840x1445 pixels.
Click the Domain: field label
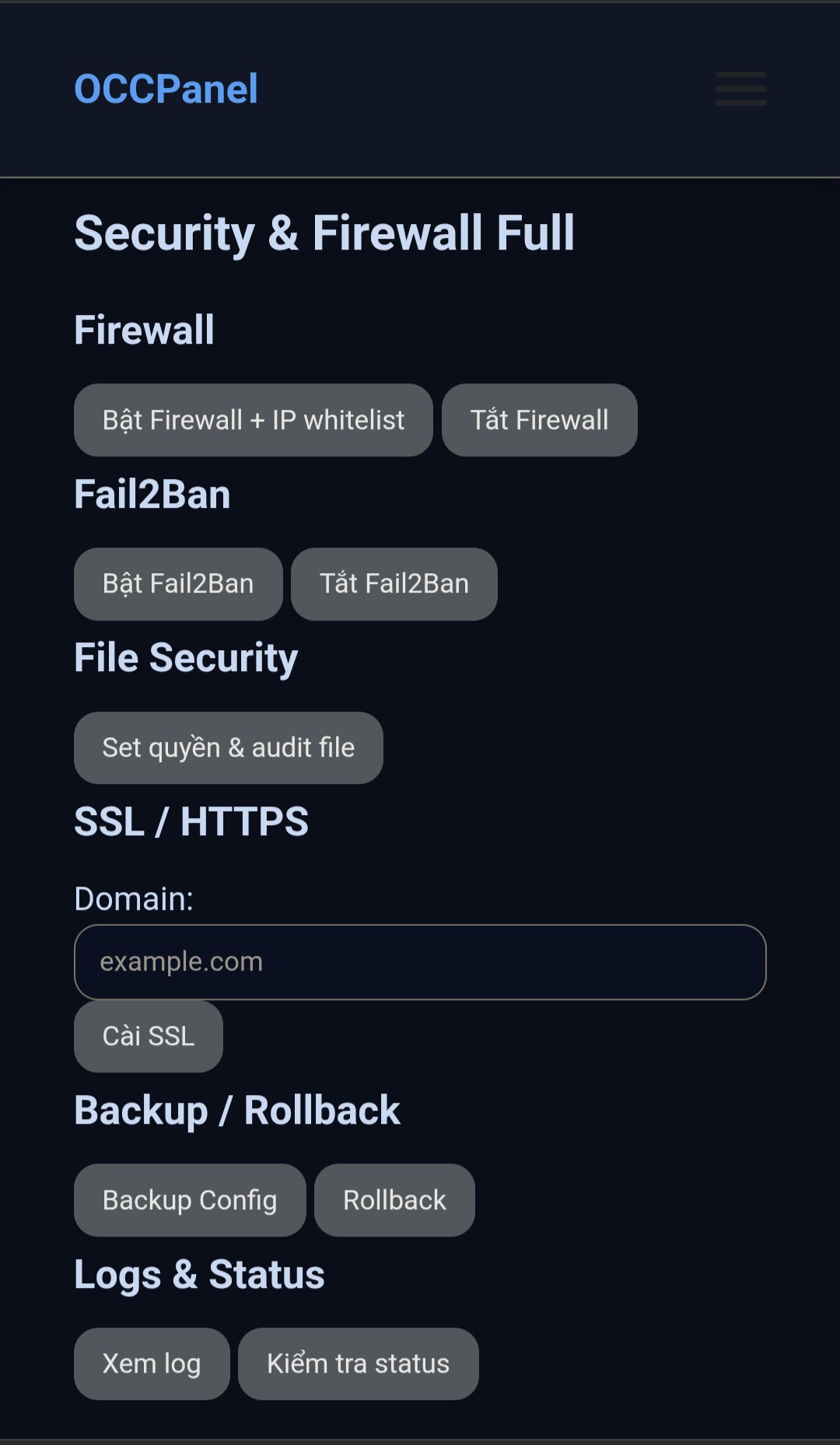tap(134, 899)
